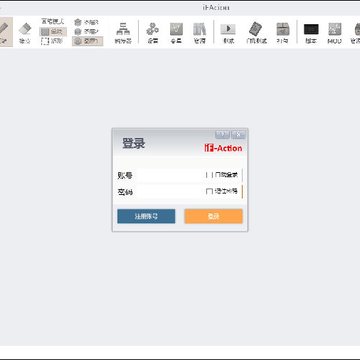The image size is (360, 360).
Task: Select the pencil drawing tool
Action: [5, 32]
